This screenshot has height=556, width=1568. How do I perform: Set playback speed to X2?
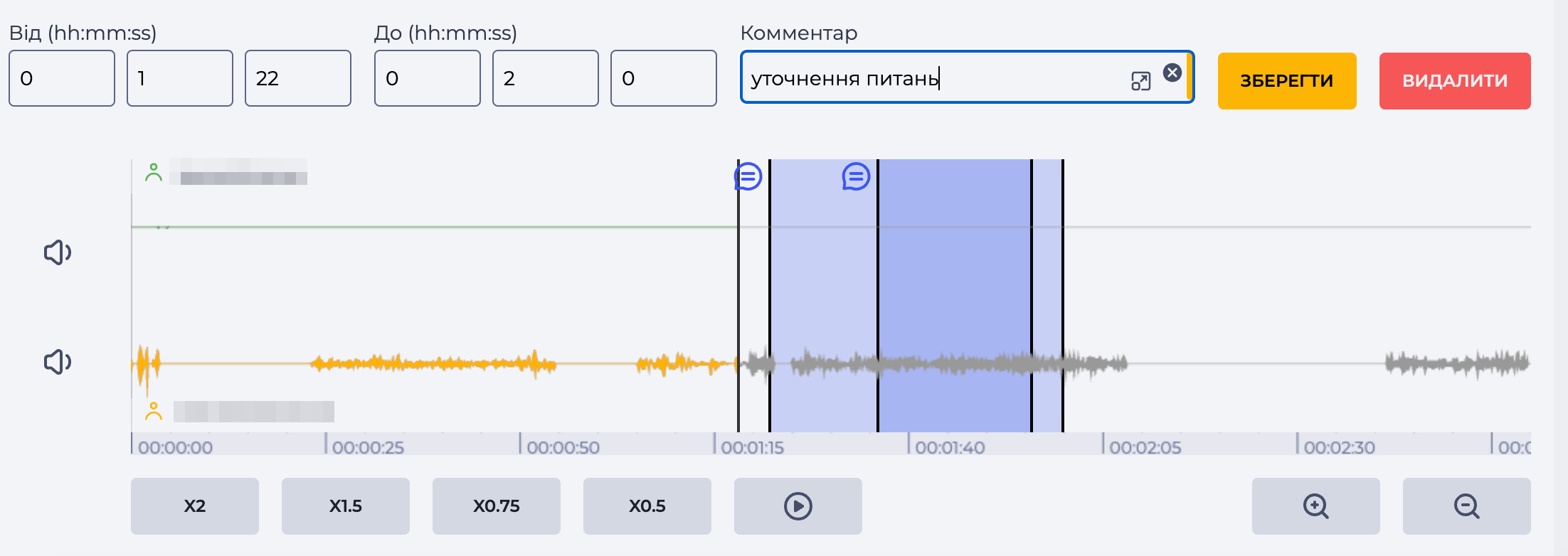195,506
